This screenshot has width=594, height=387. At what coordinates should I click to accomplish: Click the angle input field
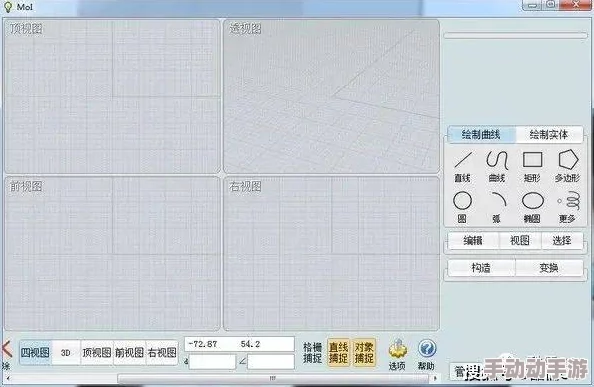coord(271,362)
